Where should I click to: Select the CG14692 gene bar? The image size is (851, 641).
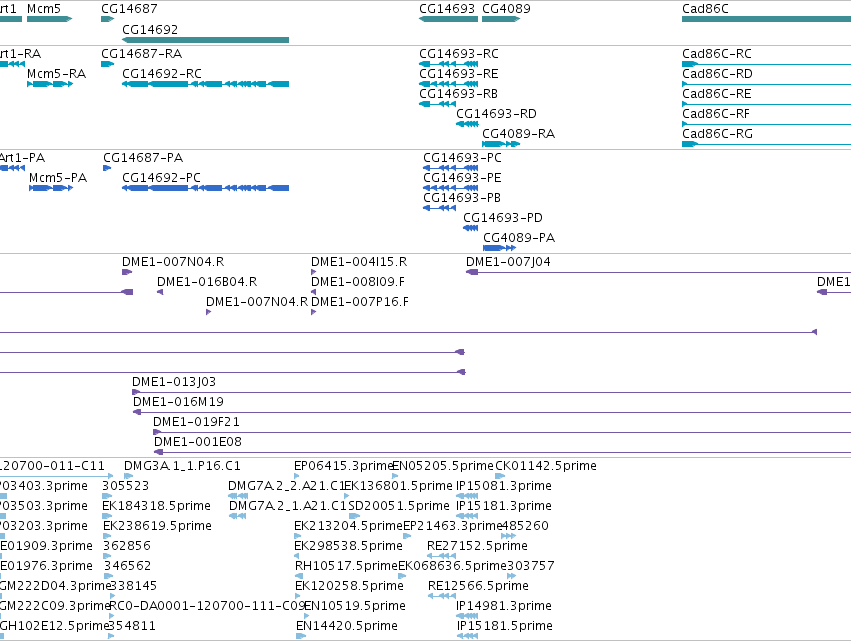click(x=205, y=40)
